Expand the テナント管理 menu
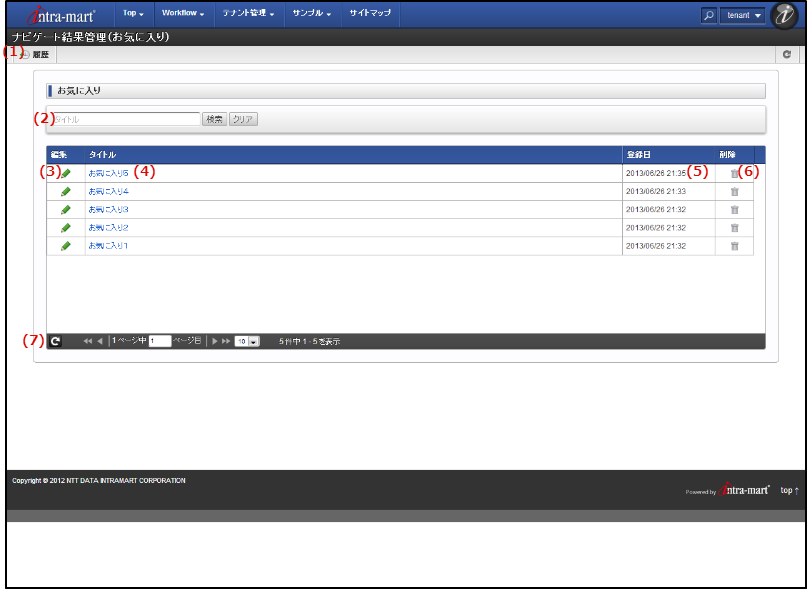This screenshot has width=807, height=589. pos(248,13)
